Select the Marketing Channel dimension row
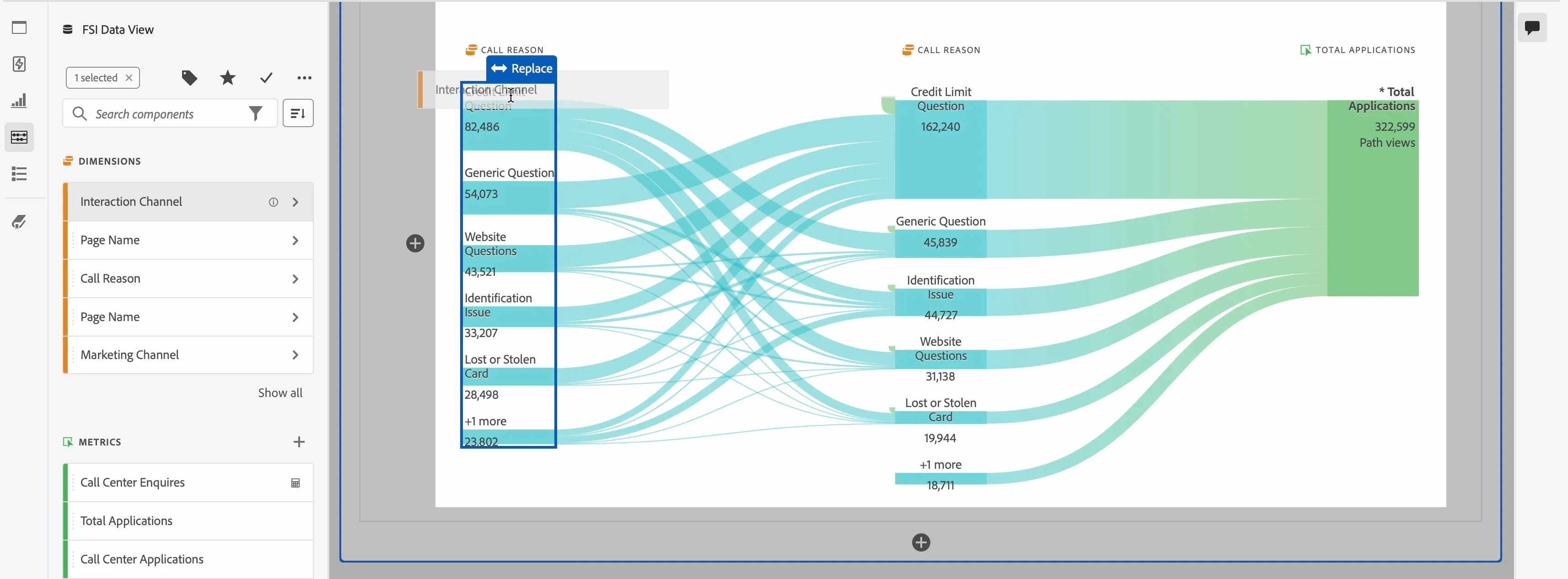1568x579 pixels. [188, 355]
